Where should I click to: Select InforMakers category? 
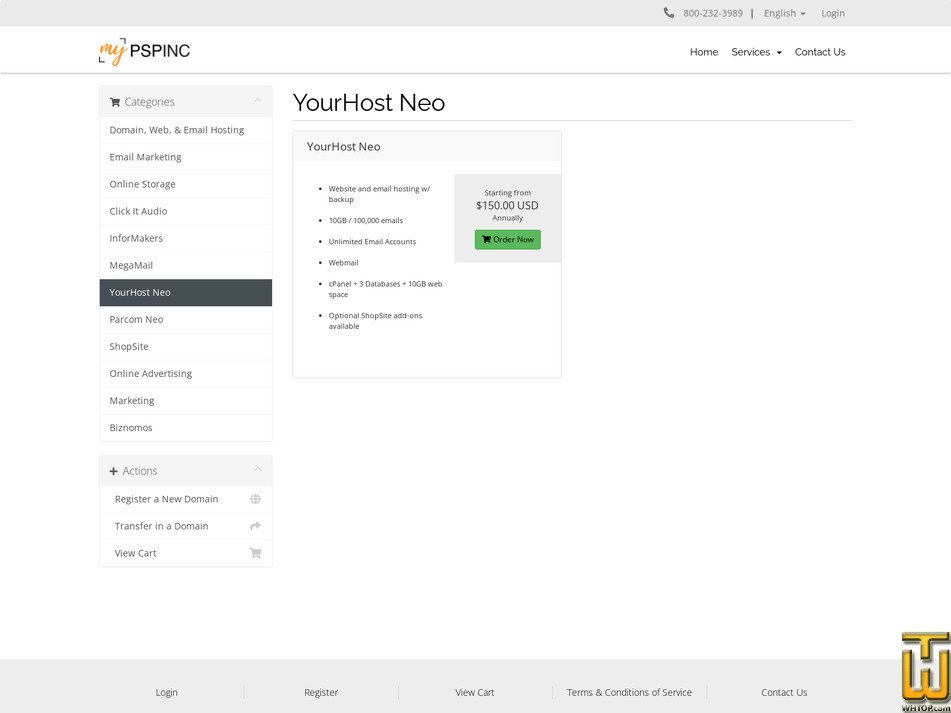click(x=186, y=238)
